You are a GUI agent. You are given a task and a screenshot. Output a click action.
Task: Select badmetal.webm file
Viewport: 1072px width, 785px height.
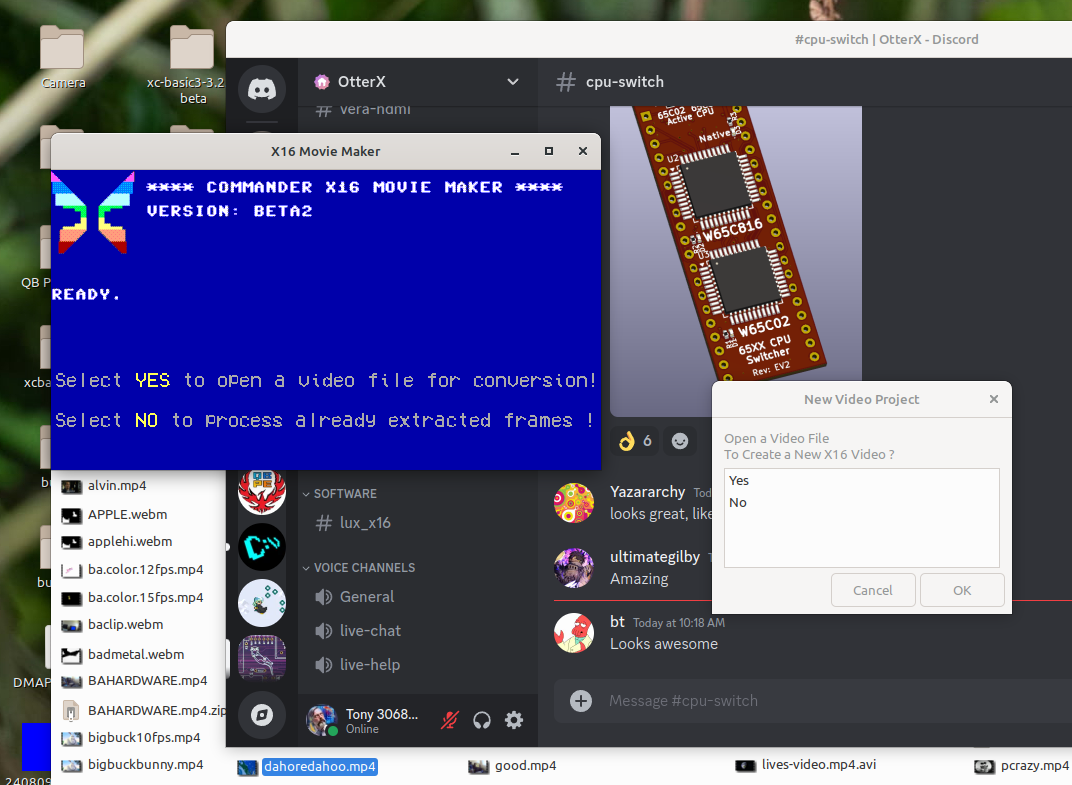pyautogui.click(x=122, y=654)
